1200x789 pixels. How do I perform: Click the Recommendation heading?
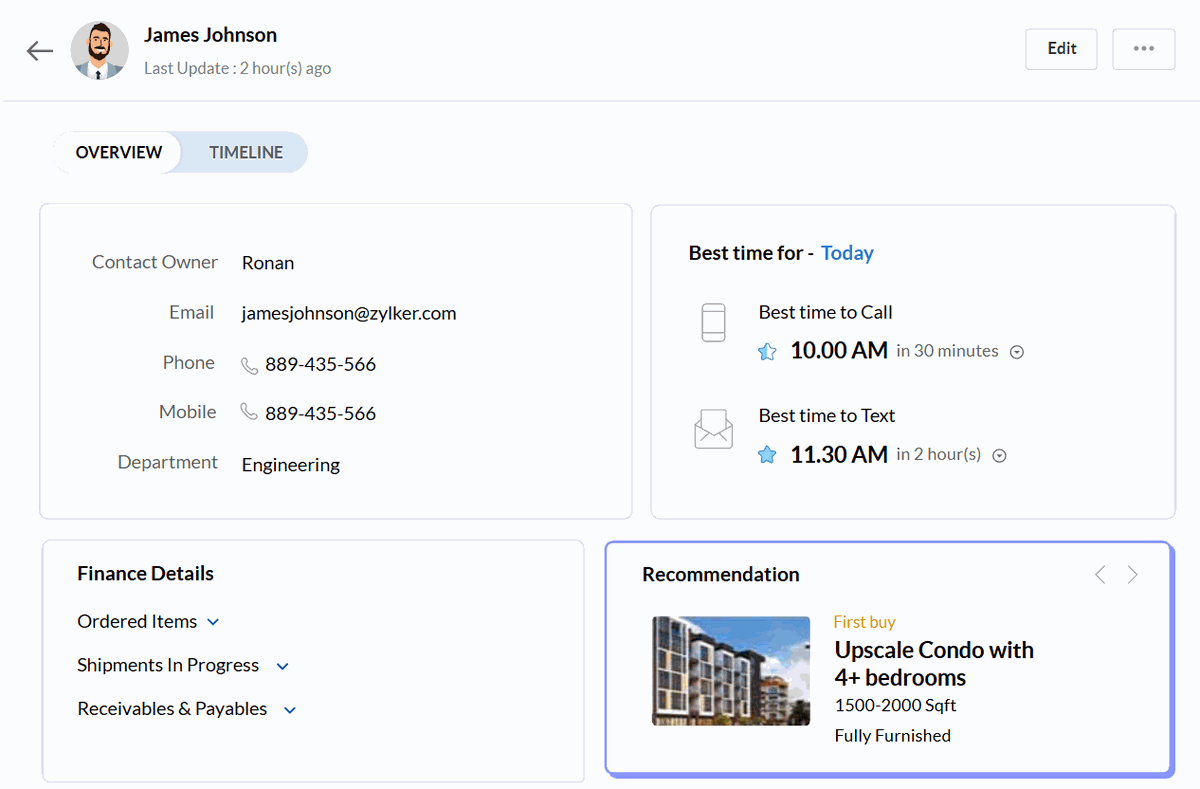[x=721, y=575]
